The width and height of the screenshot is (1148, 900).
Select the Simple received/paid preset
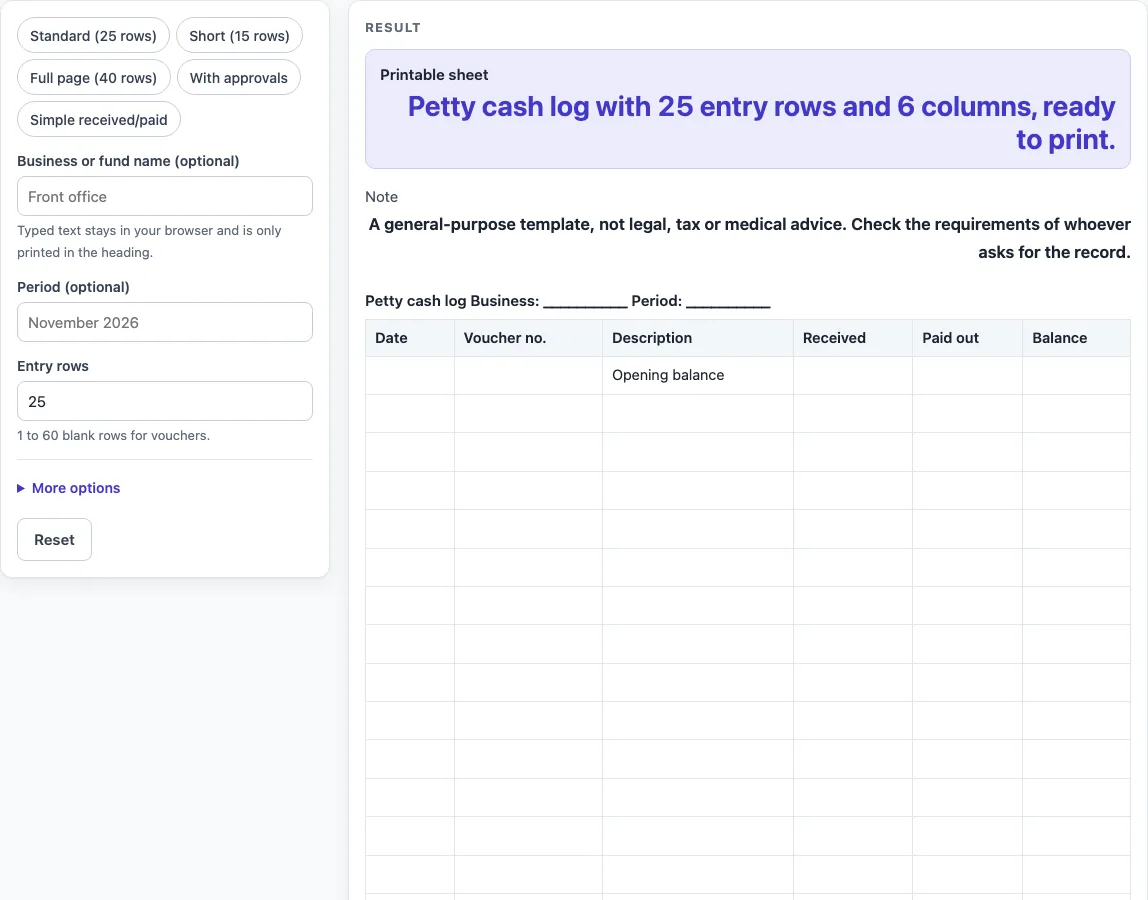tap(99, 119)
